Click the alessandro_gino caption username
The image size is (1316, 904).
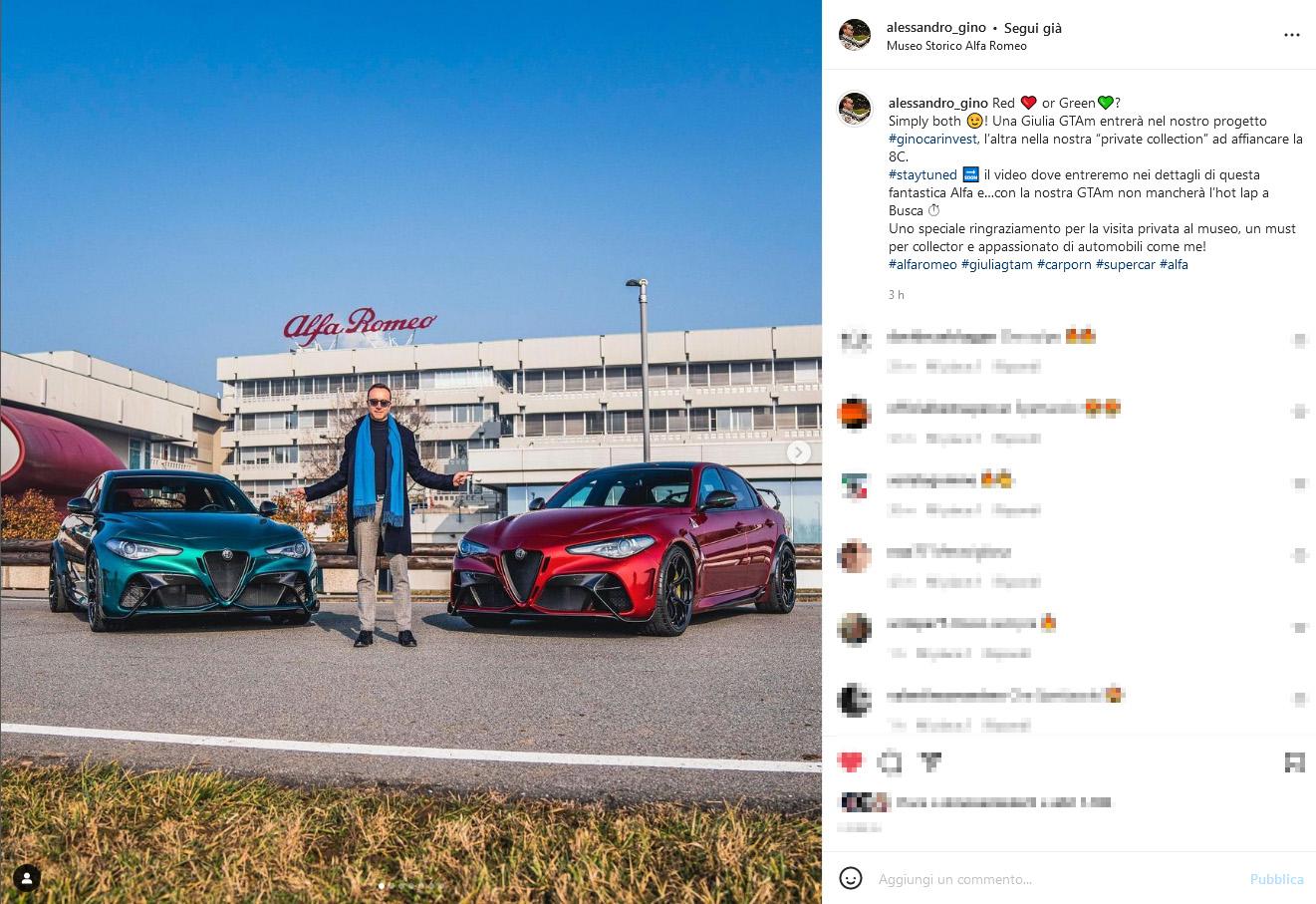click(x=938, y=103)
